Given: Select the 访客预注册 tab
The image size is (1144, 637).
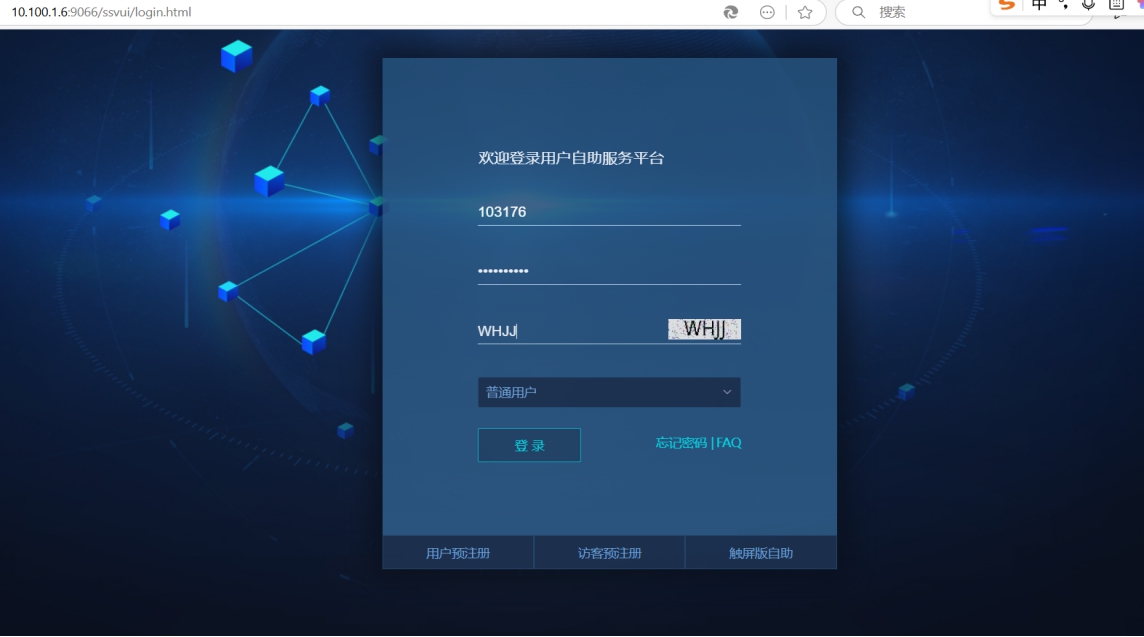Looking at the screenshot, I should [609, 553].
